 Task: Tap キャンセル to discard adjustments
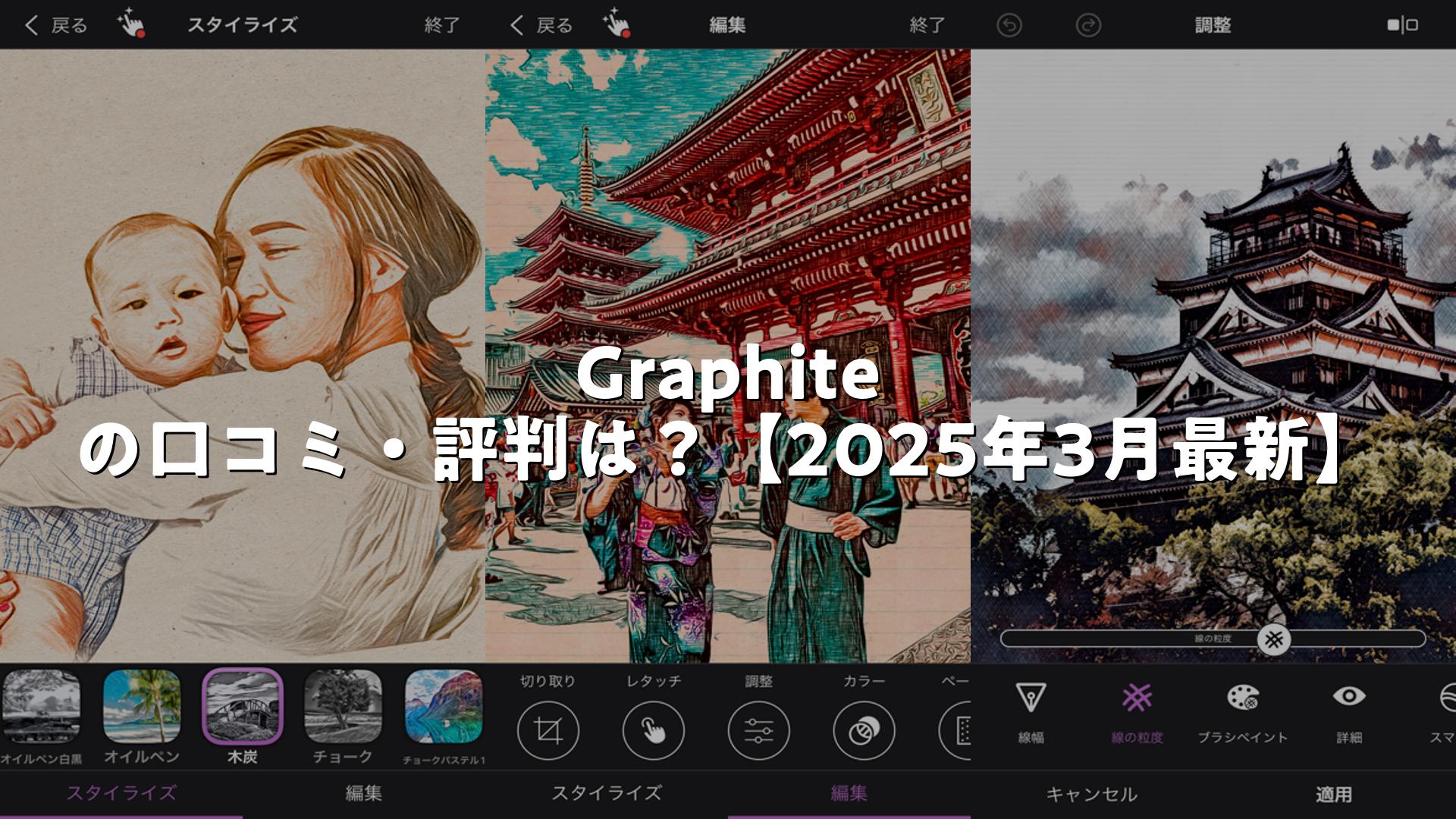(1092, 795)
